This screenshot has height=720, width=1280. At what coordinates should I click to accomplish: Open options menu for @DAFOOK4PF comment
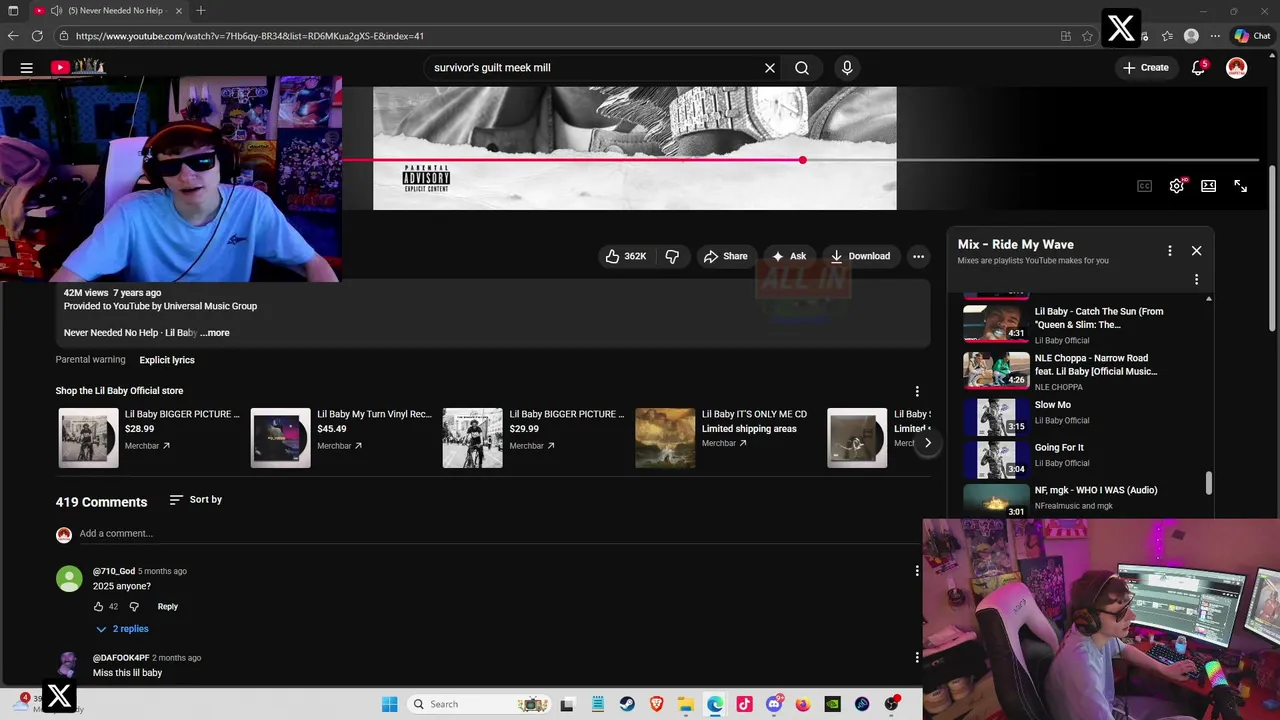(917, 658)
